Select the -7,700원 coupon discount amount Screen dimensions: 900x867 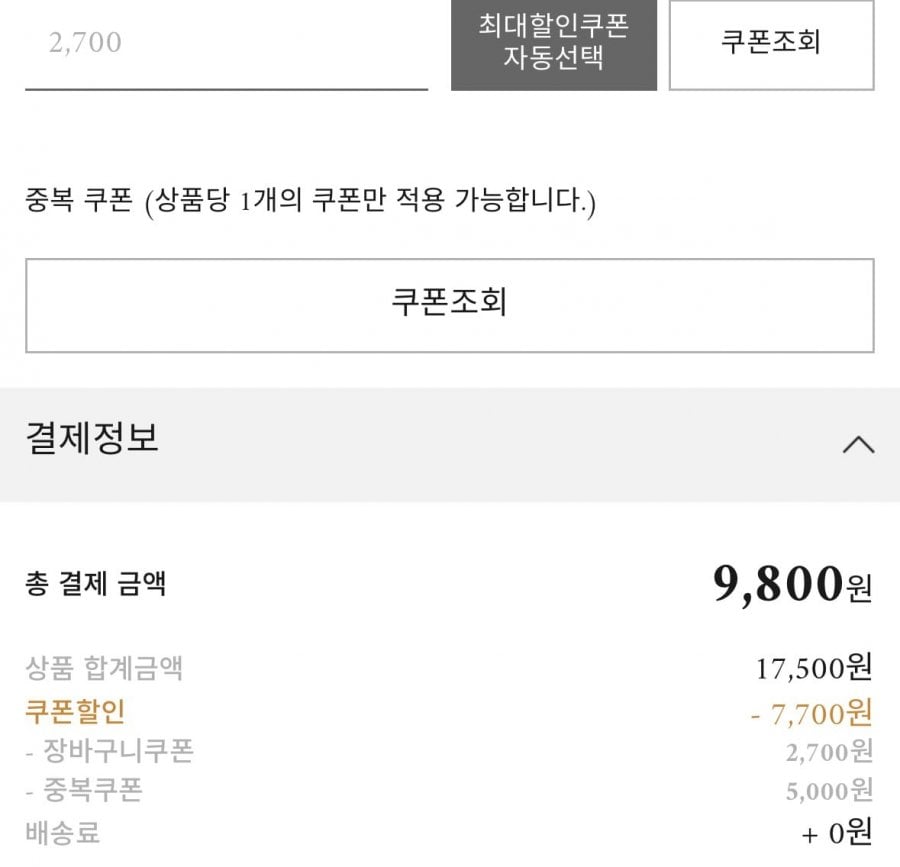tap(810, 713)
